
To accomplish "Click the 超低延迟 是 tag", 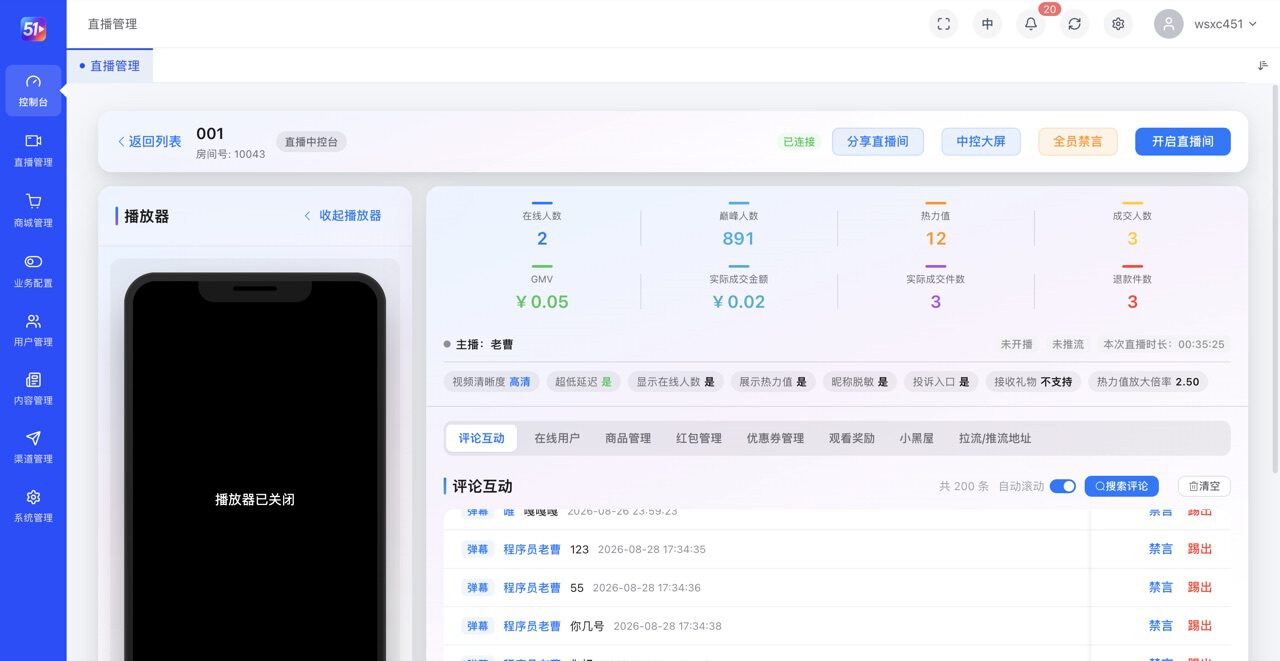I will pos(583,382).
